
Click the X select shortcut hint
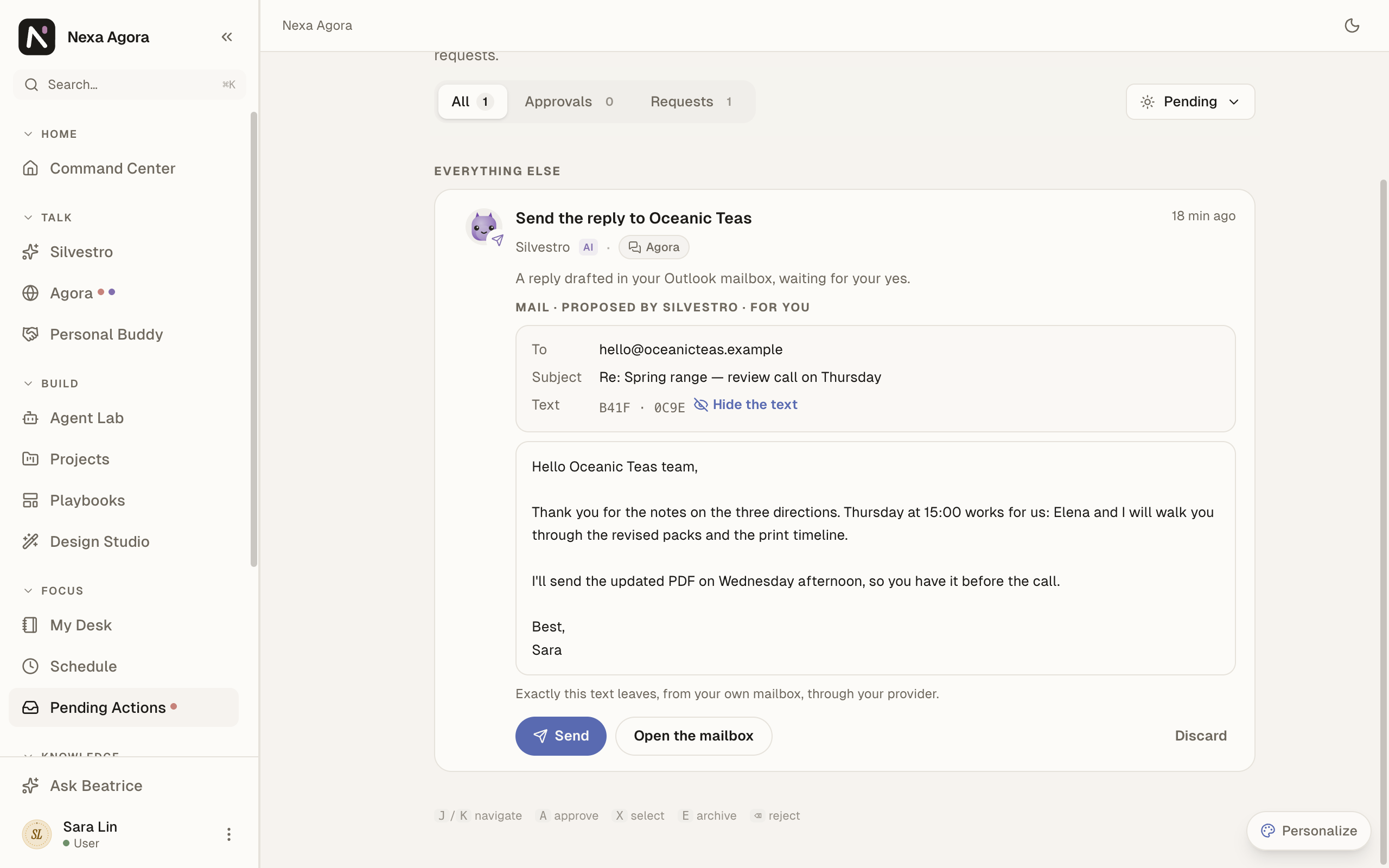click(x=638, y=816)
